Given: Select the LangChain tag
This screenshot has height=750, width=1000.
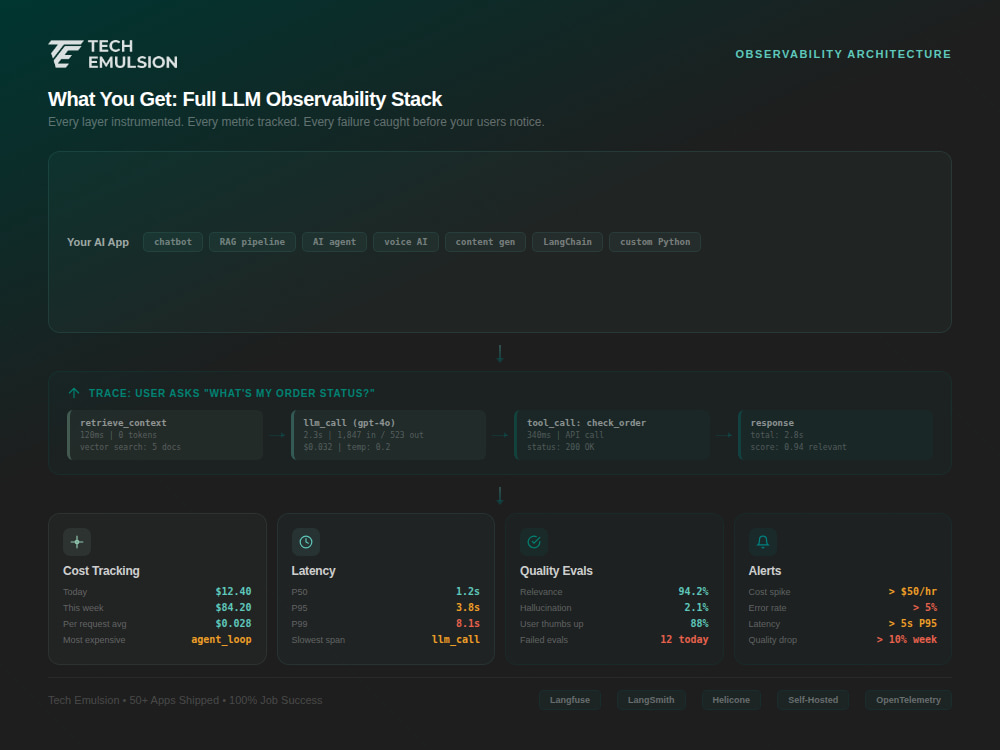Looking at the screenshot, I should (x=567, y=242).
